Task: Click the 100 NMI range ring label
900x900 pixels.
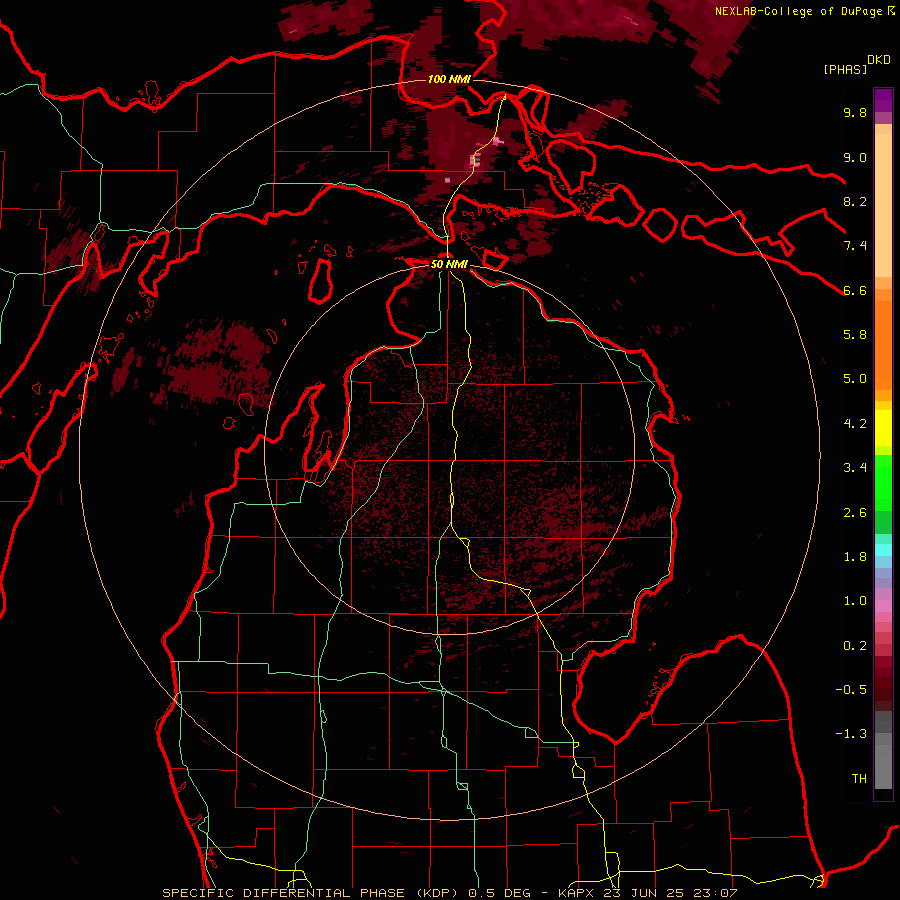Action: pyautogui.click(x=449, y=79)
